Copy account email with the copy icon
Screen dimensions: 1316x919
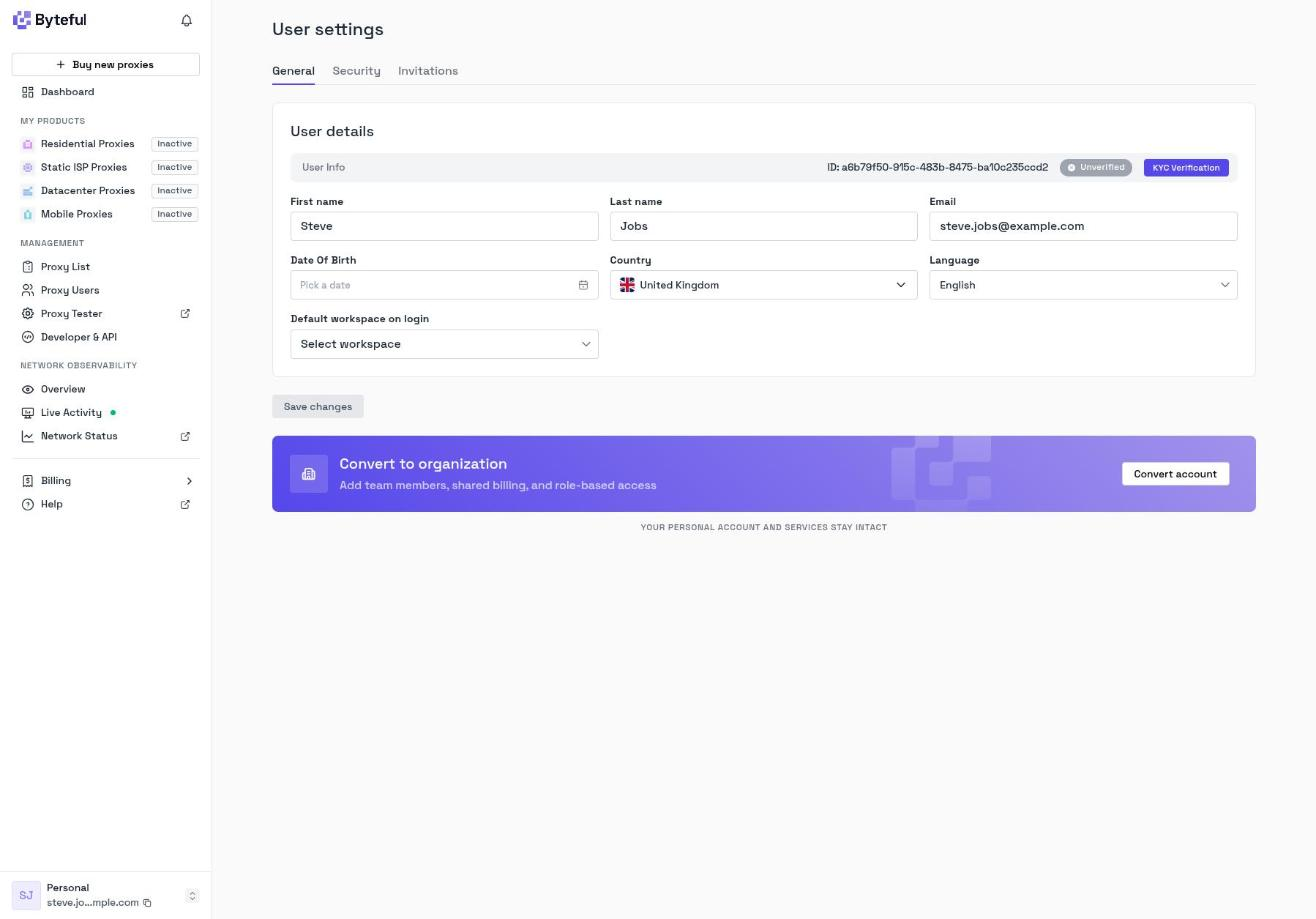coord(147,903)
